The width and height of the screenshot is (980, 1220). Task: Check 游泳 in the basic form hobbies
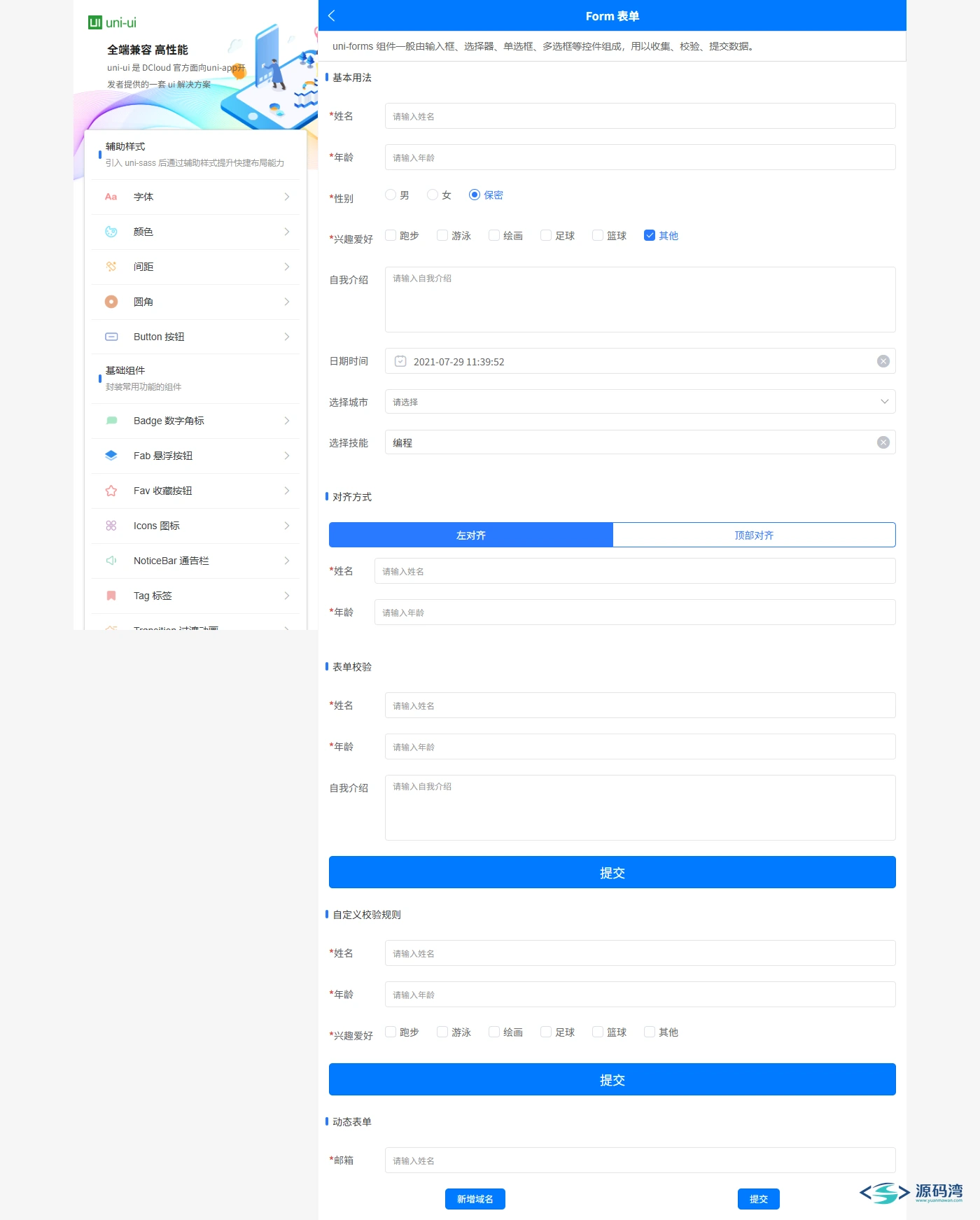442,235
